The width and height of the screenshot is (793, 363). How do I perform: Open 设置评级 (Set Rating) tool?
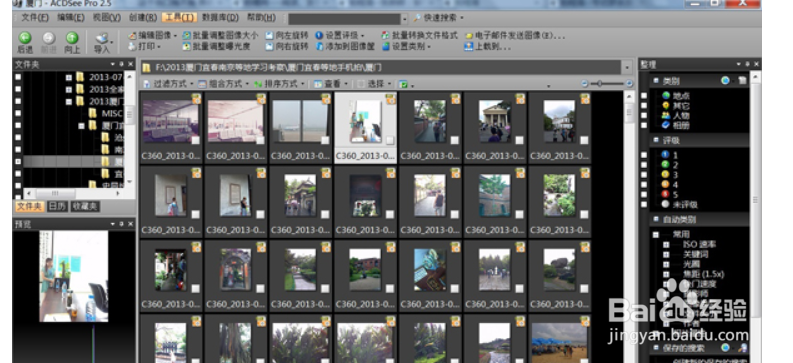pyautogui.click(x=339, y=36)
